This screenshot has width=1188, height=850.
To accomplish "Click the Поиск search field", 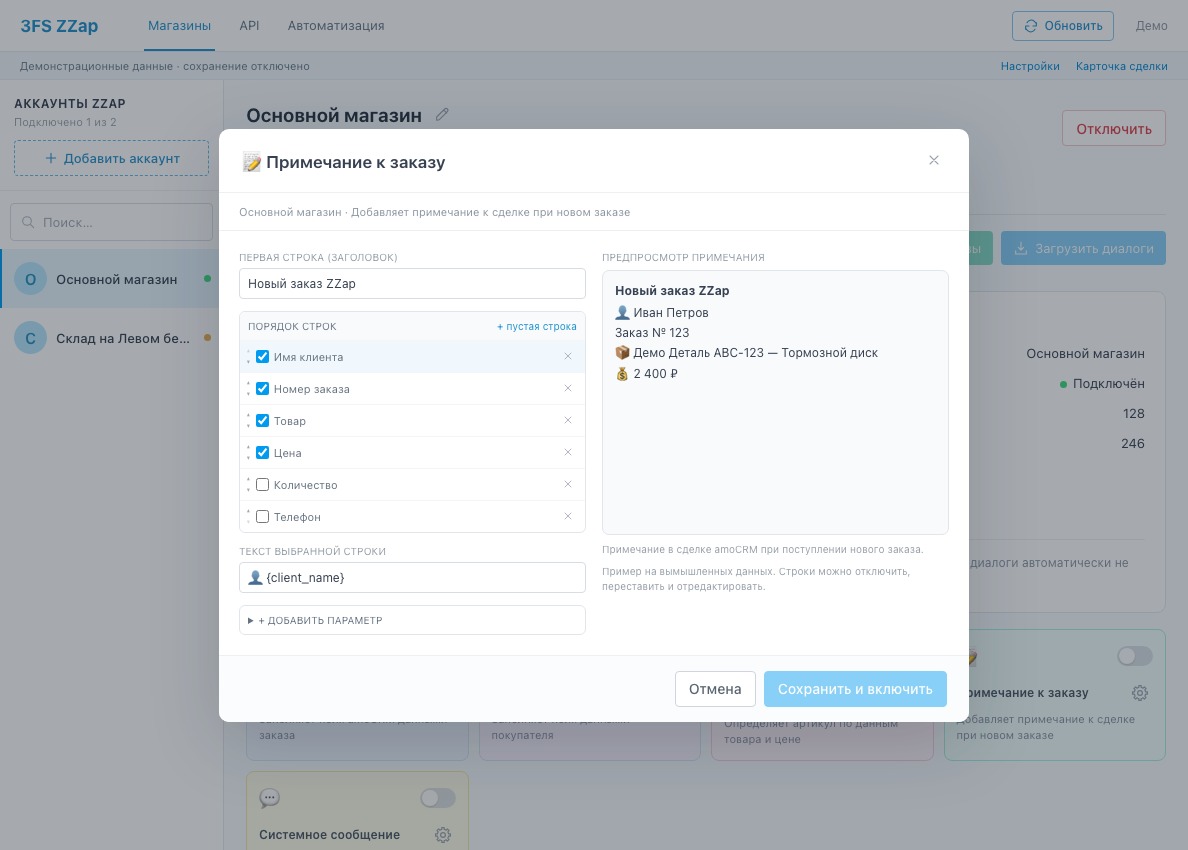I will coord(111,222).
